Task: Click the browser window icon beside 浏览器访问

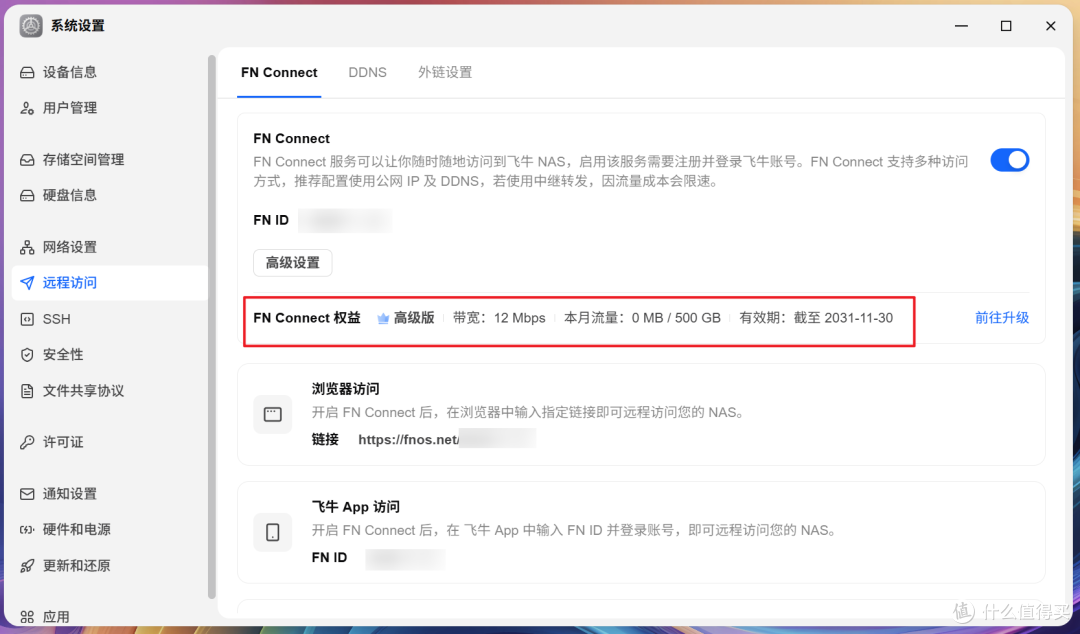Action: tap(273, 414)
